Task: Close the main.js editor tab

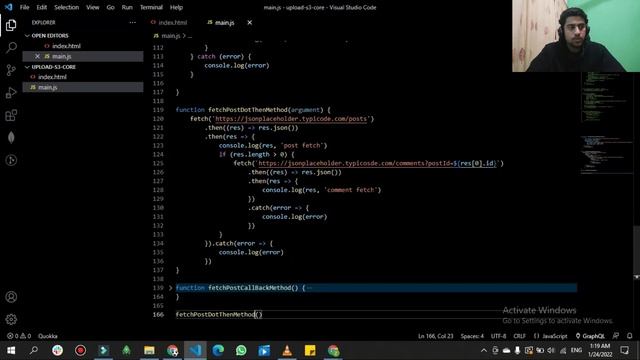Action: [x=249, y=22]
